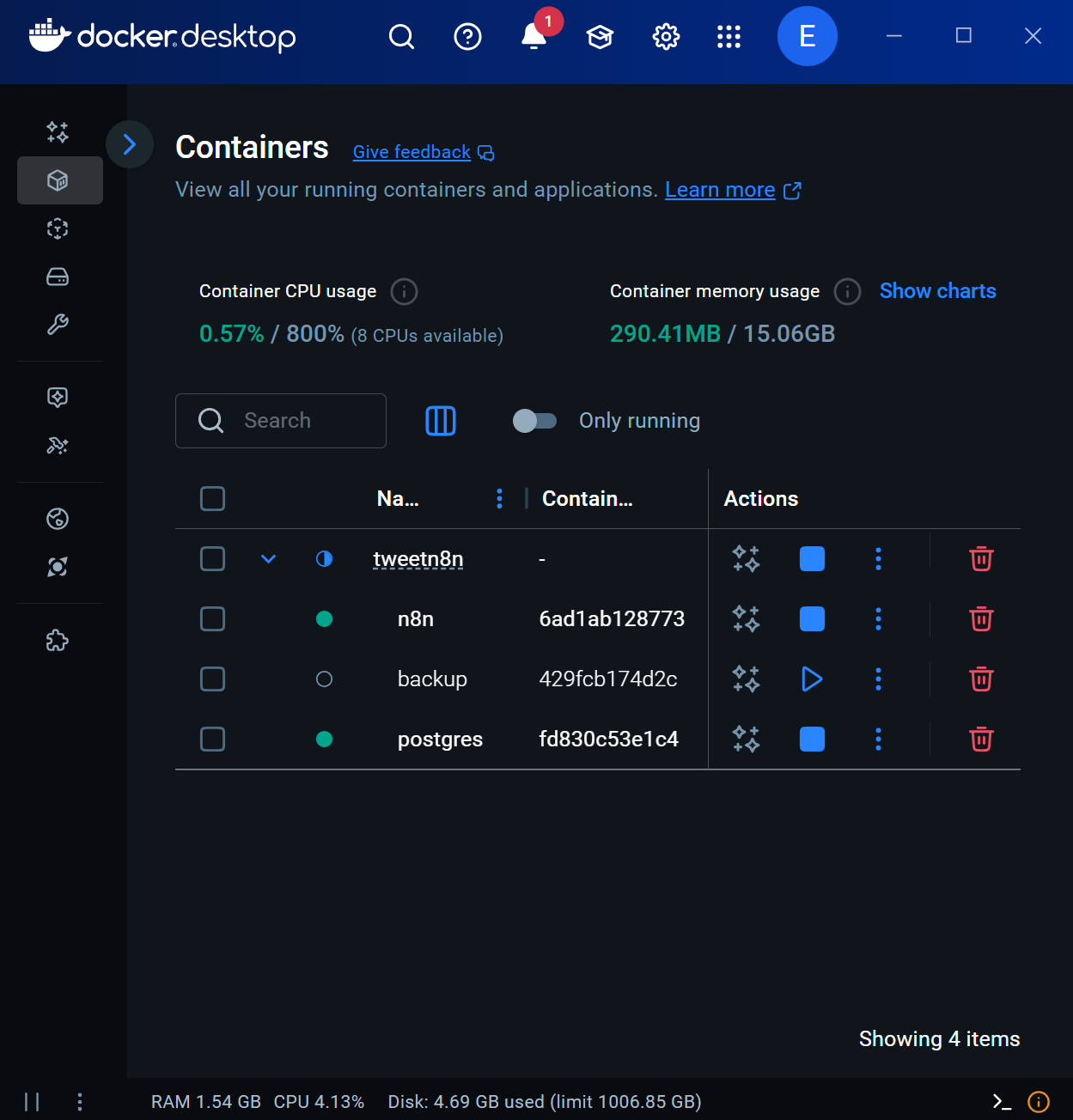This screenshot has height=1120, width=1073.
Task: Open the Images sidebar icon
Action: pos(58,228)
